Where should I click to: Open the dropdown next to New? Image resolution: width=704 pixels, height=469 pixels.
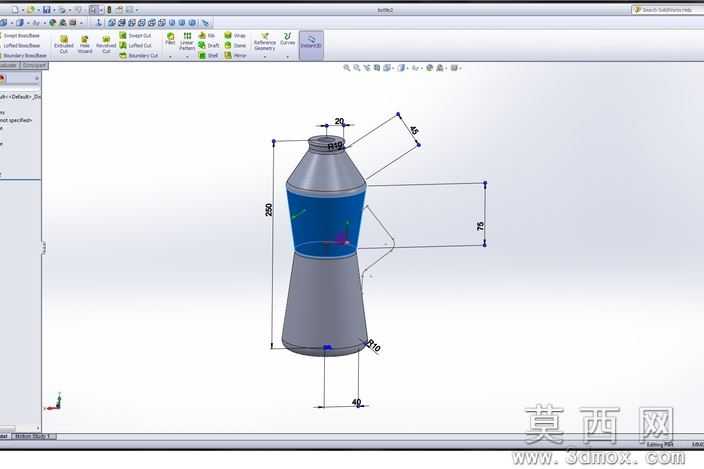23,10
